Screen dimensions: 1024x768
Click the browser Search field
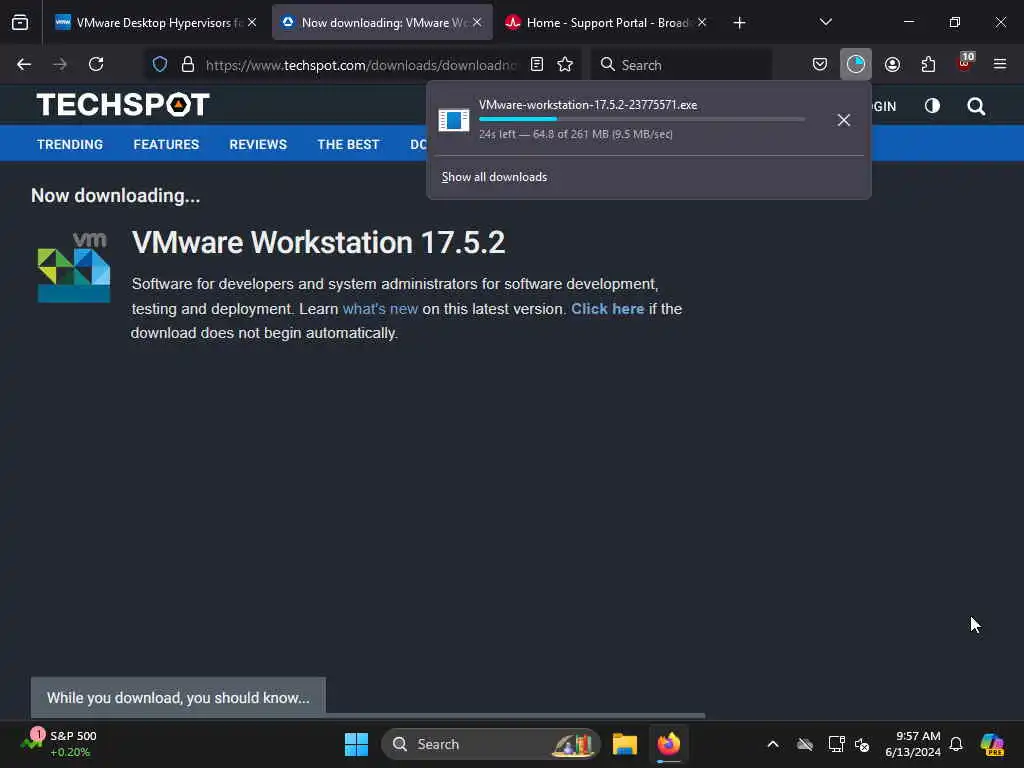[x=682, y=65]
